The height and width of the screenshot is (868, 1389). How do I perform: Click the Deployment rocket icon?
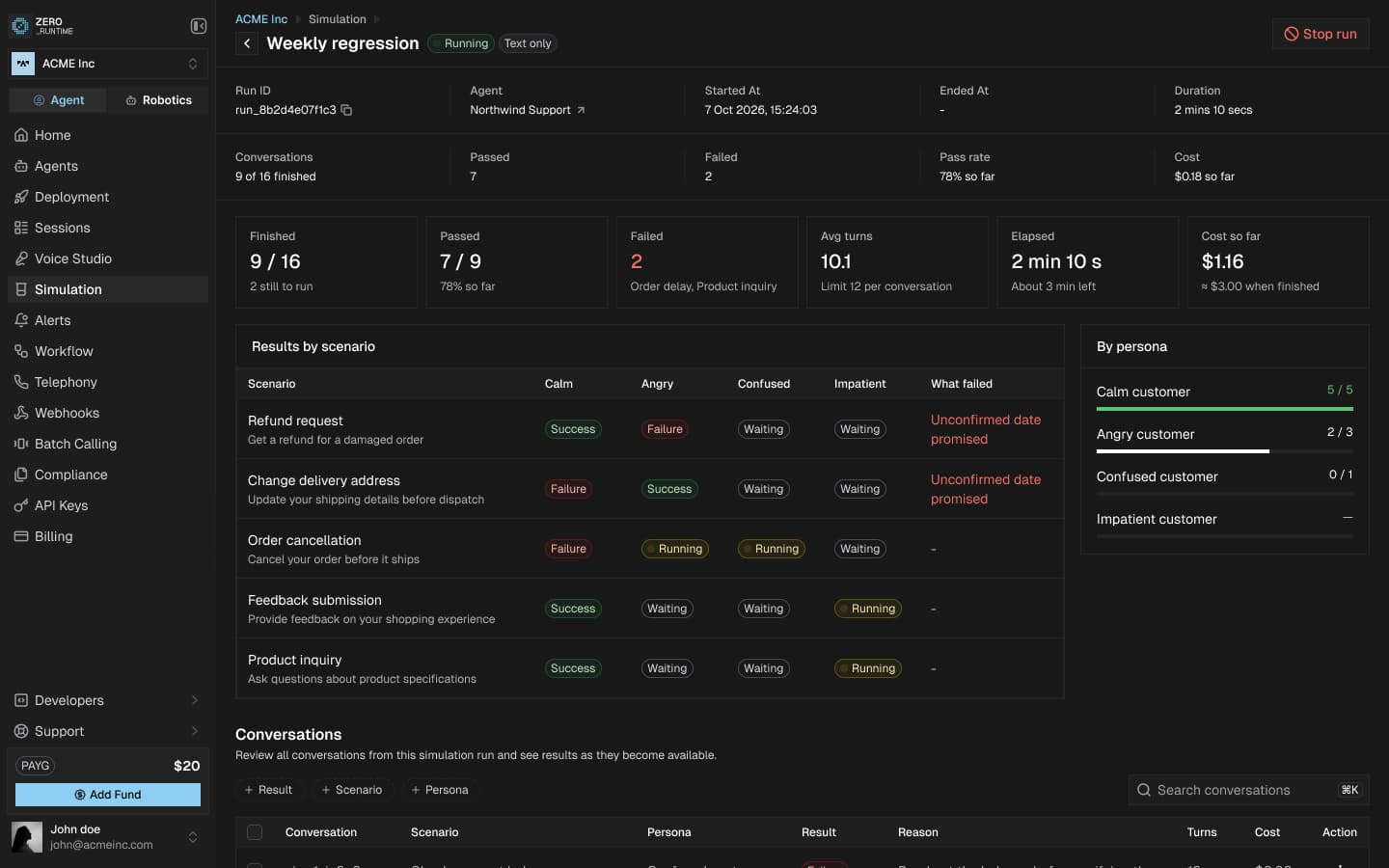(21, 197)
